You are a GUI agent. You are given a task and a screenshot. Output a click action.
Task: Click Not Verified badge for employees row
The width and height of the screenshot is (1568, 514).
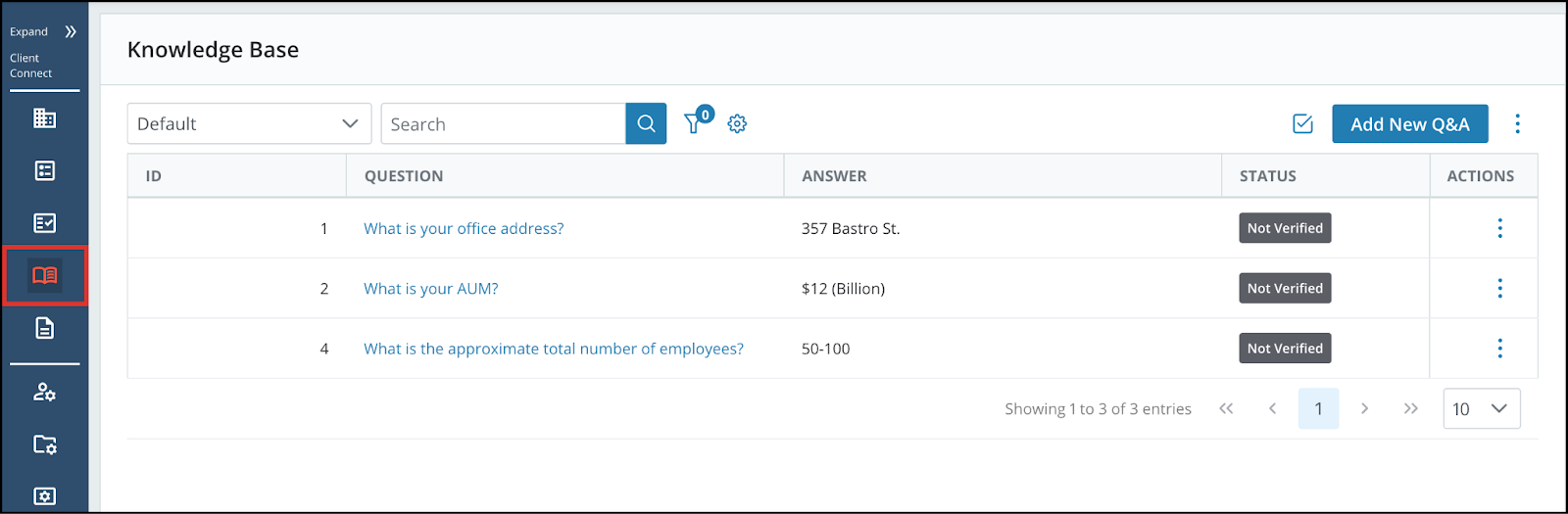(x=1285, y=349)
